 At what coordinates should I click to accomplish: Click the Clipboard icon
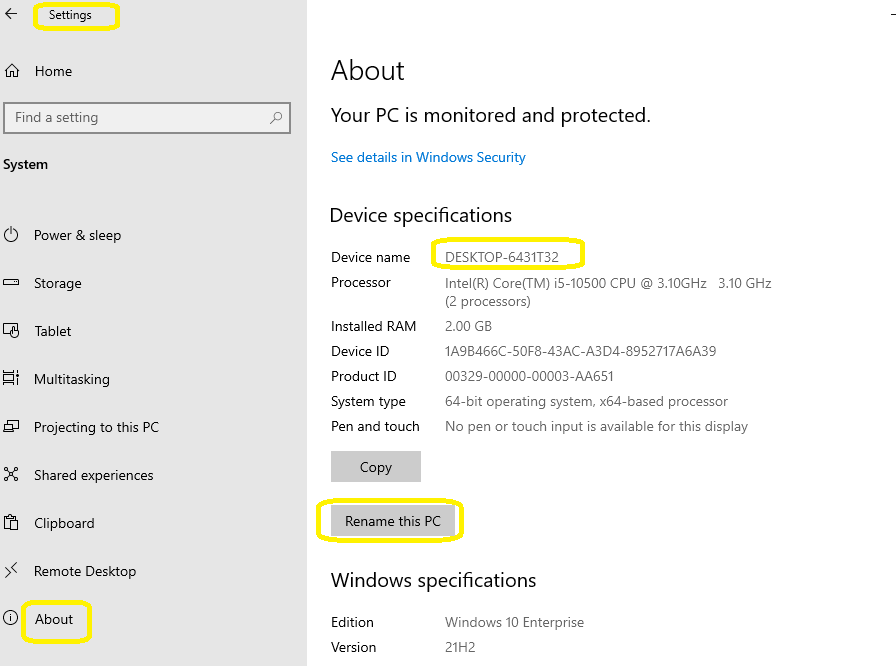(11, 522)
